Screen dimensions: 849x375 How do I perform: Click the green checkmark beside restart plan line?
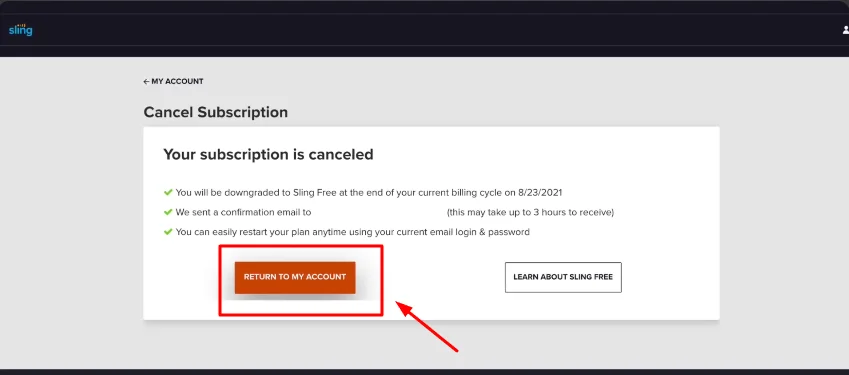coord(168,232)
